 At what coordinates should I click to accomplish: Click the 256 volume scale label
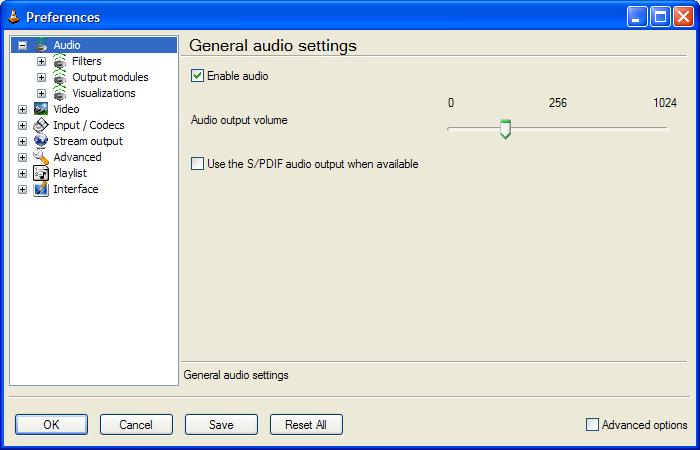[x=558, y=103]
